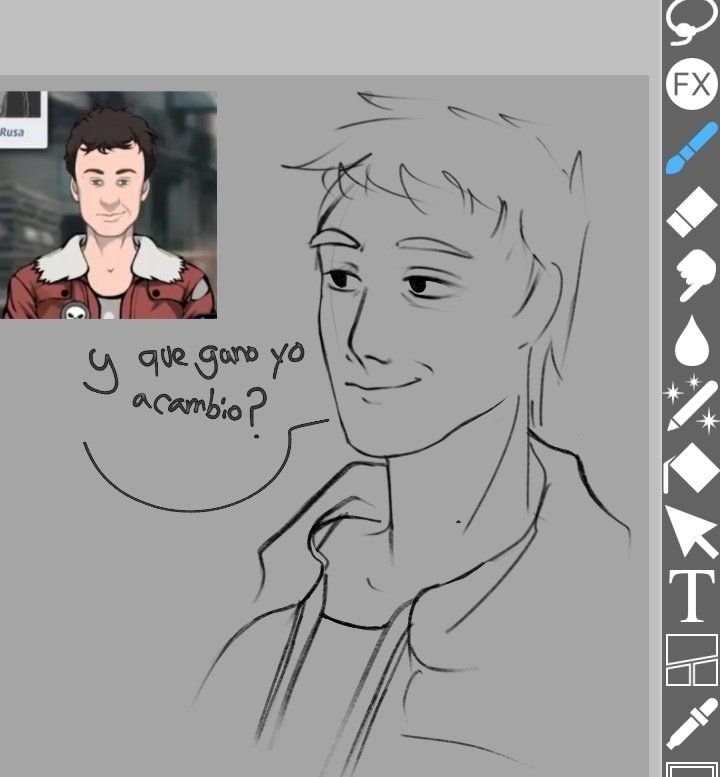Select the Blur water-drop tool

692,340
